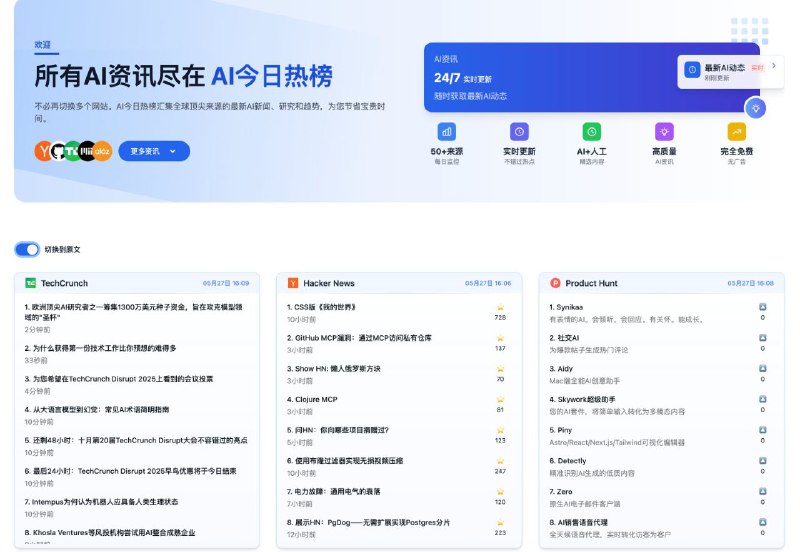Click the 05月27日 16:06 Hacker News timestamp
The width and height of the screenshot is (800, 552).
coord(488,283)
